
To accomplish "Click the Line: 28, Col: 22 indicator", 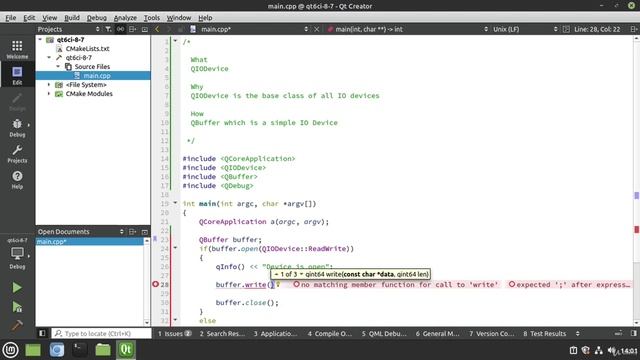I will tap(597, 29).
